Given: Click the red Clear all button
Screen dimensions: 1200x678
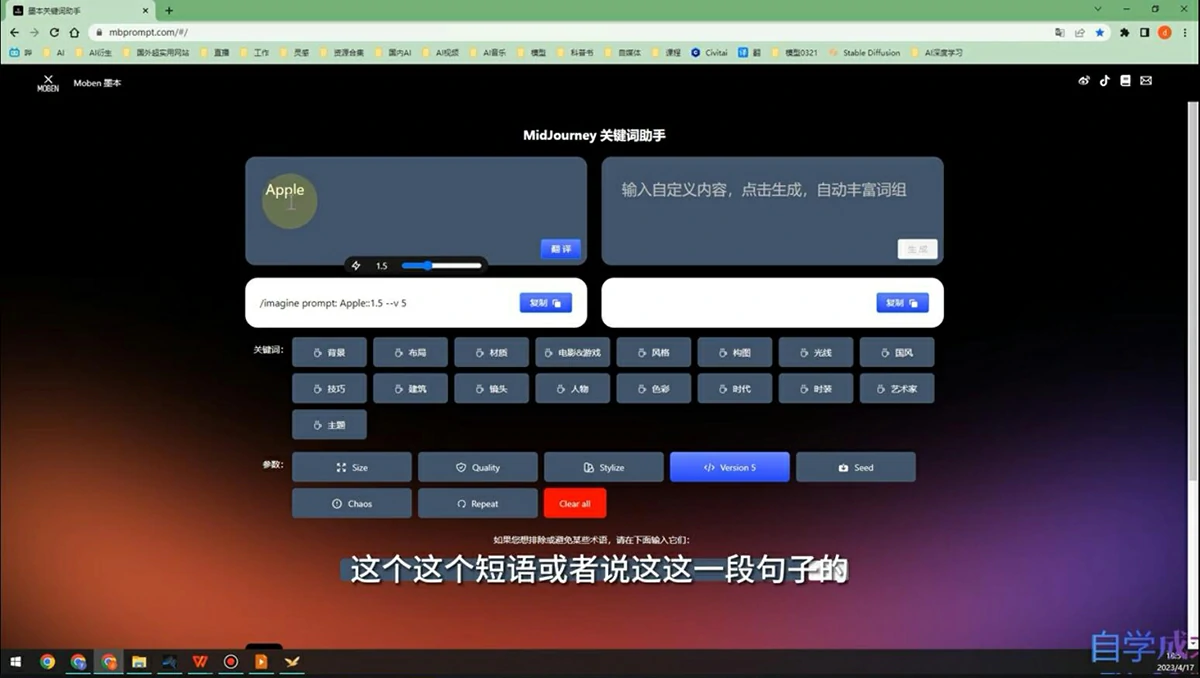Looking at the screenshot, I should 575,503.
